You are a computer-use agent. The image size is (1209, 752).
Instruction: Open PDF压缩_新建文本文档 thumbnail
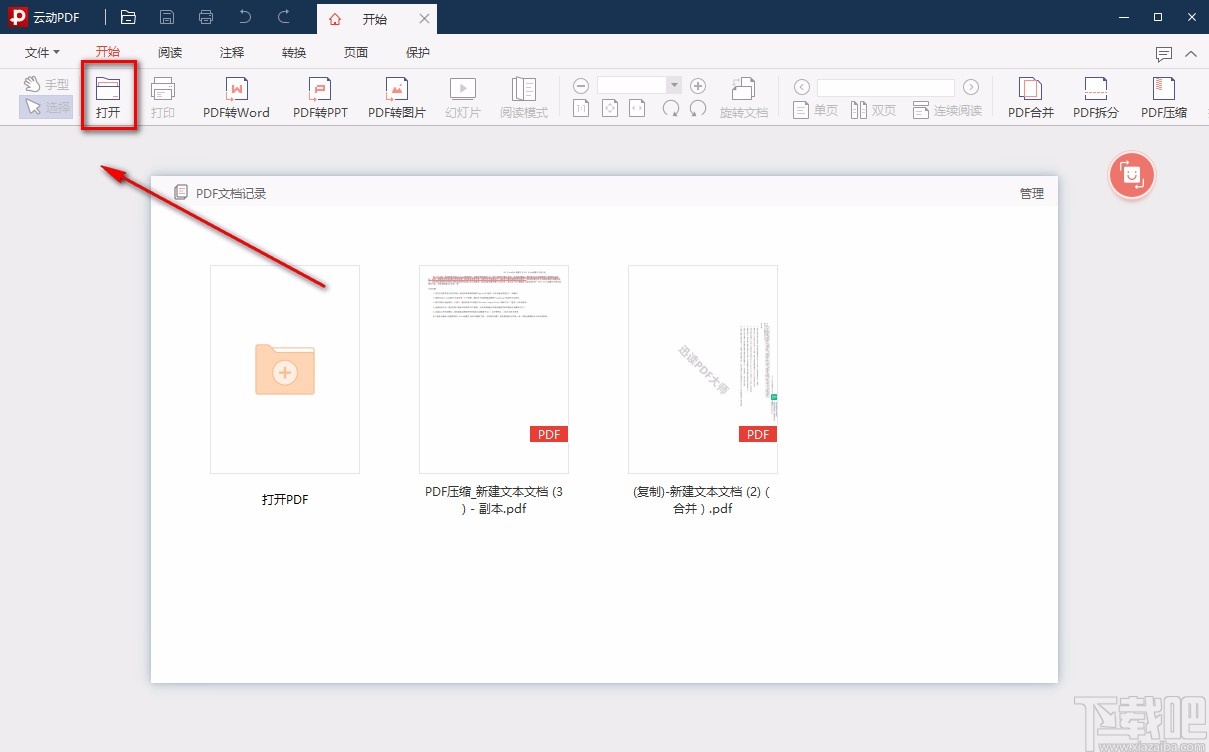pyautogui.click(x=494, y=369)
